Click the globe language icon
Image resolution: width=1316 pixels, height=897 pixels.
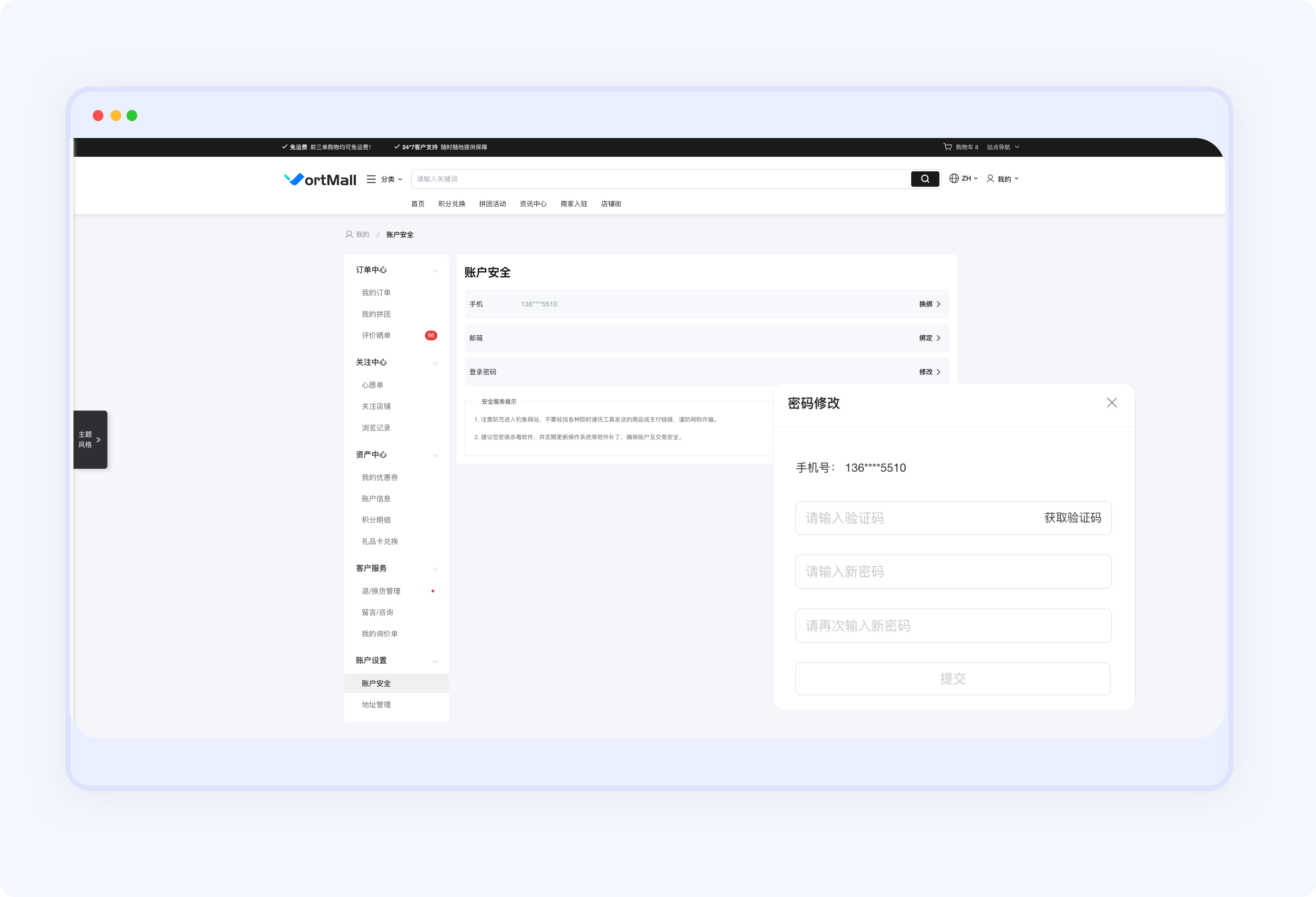[x=954, y=179]
